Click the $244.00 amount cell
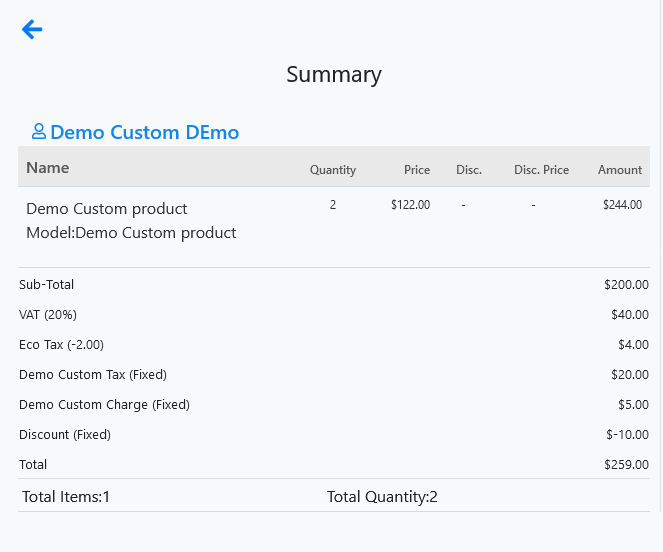Screen dimensions: 663x552 pyautogui.click(x=622, y=205)
